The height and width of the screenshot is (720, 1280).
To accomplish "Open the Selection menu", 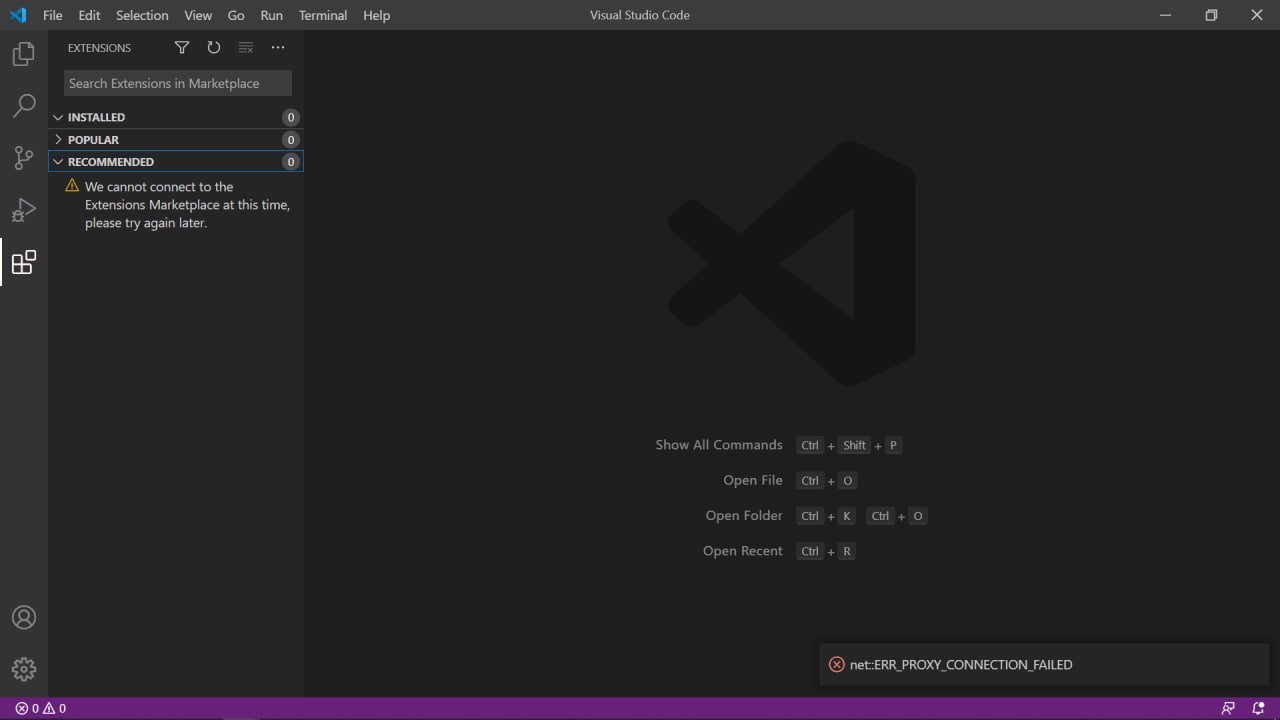I will point(142,15).
